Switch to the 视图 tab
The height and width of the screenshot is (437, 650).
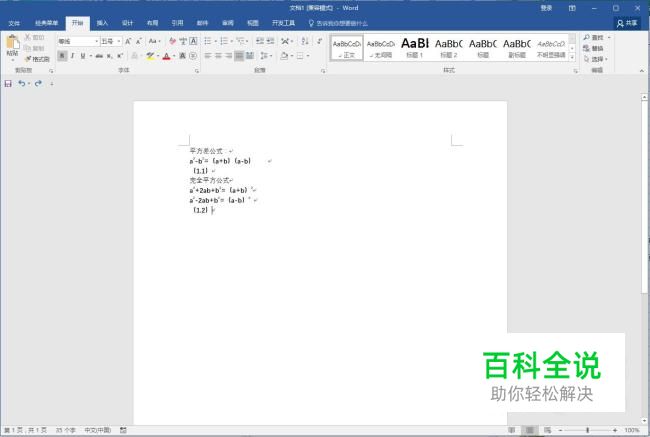(x=253, y=23)
